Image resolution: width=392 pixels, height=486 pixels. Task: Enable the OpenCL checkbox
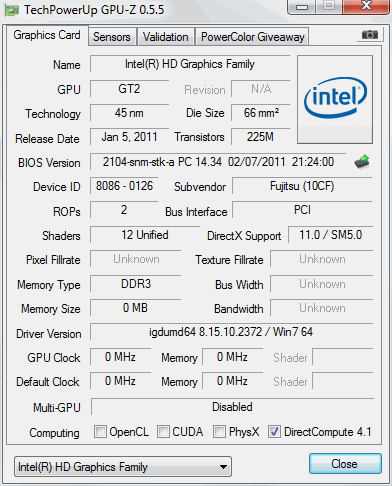click(100, 431)
